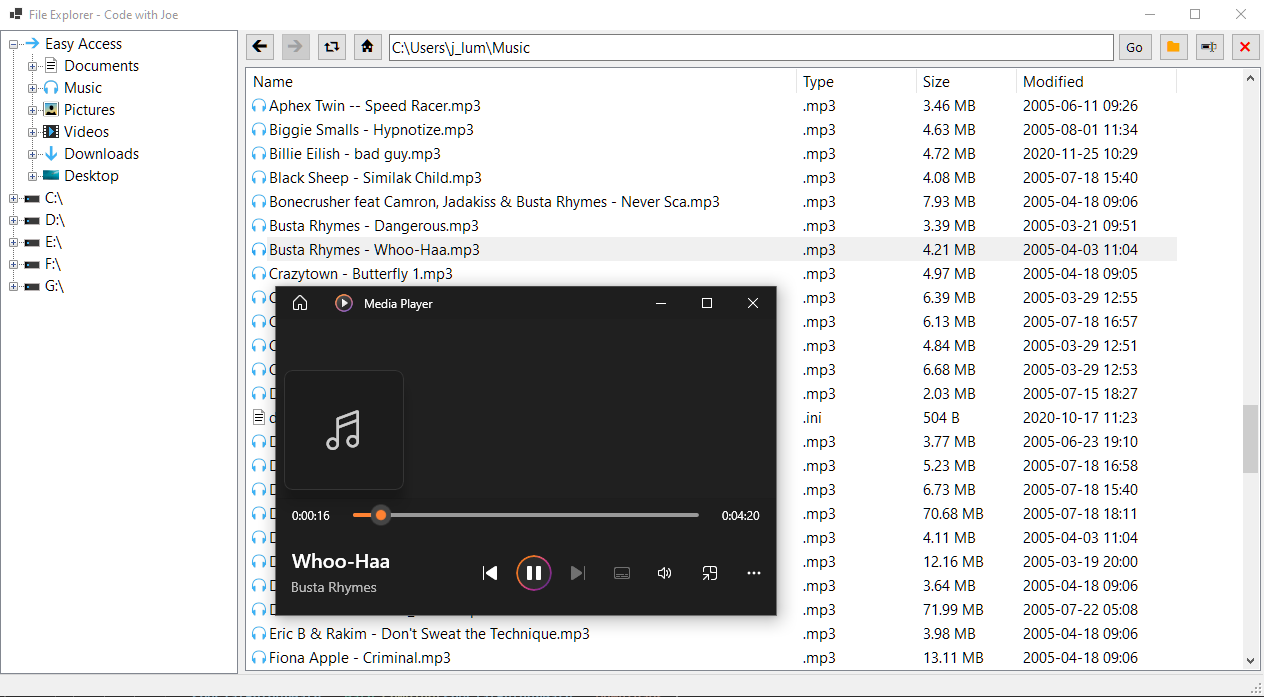
Task: Pause the currently playing song
Action: 534,572
